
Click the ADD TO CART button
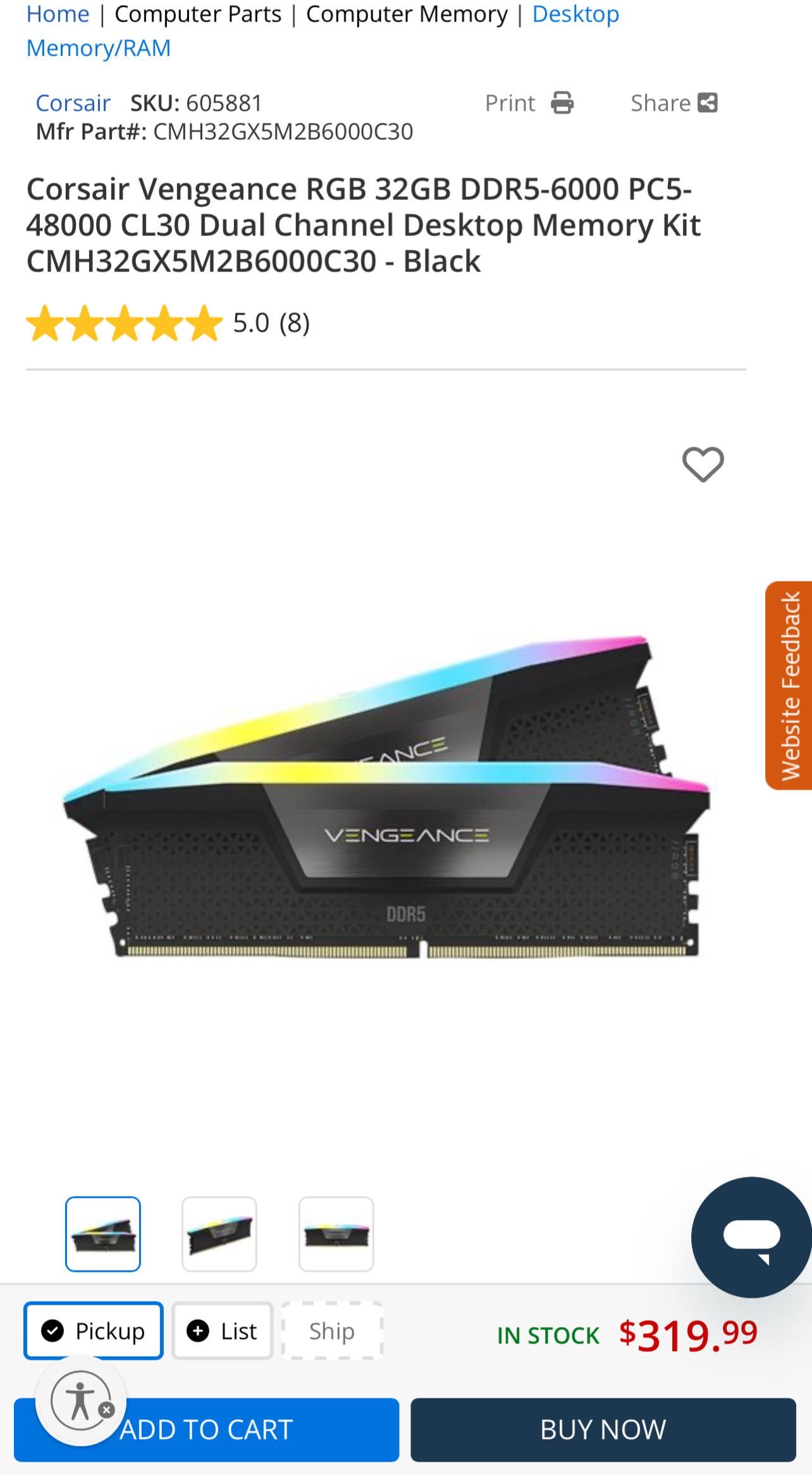(x=206, y=1429)
